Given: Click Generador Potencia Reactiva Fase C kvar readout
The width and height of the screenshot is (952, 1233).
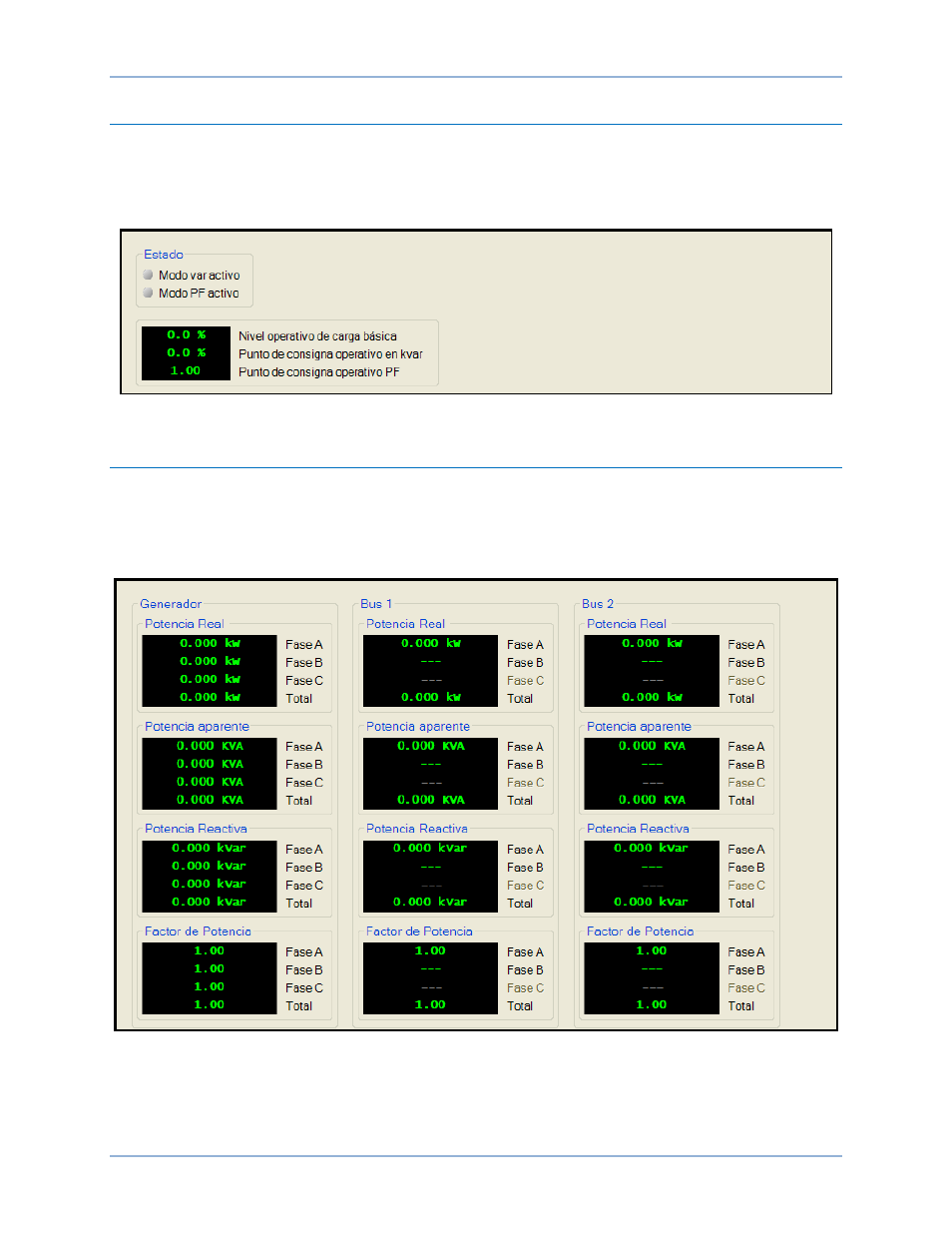Looking at the screenshot, I should [x=210, y=885].
